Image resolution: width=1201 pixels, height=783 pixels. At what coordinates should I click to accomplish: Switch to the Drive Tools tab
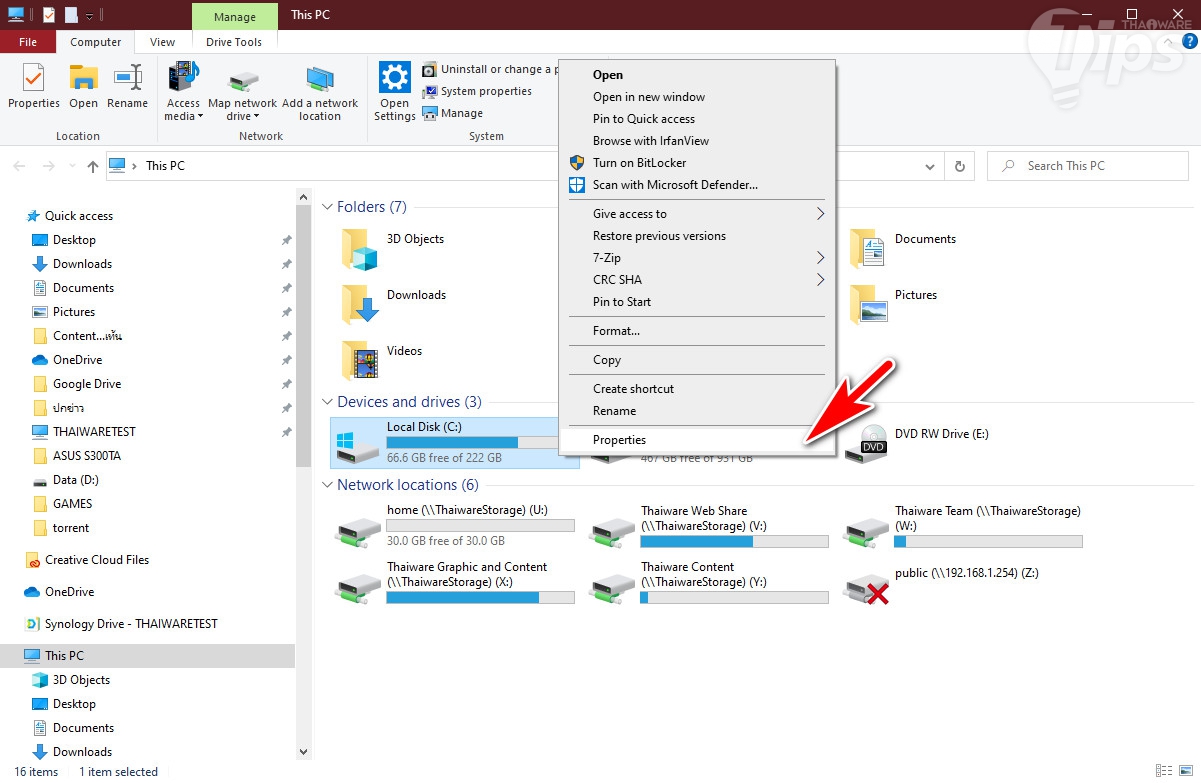click(234, 42)
